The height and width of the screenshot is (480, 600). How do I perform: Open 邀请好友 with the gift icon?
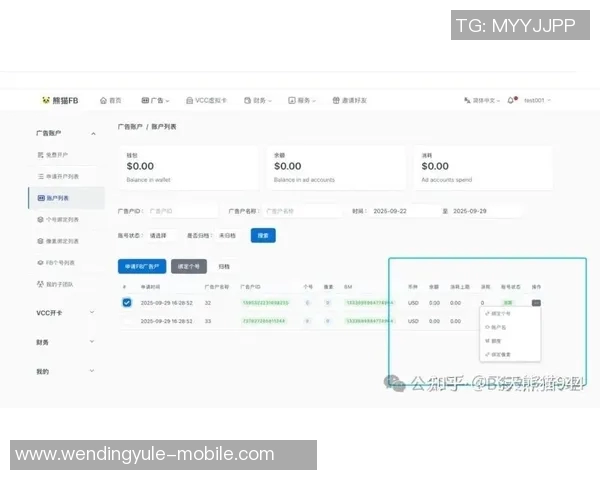pos(349,100)
